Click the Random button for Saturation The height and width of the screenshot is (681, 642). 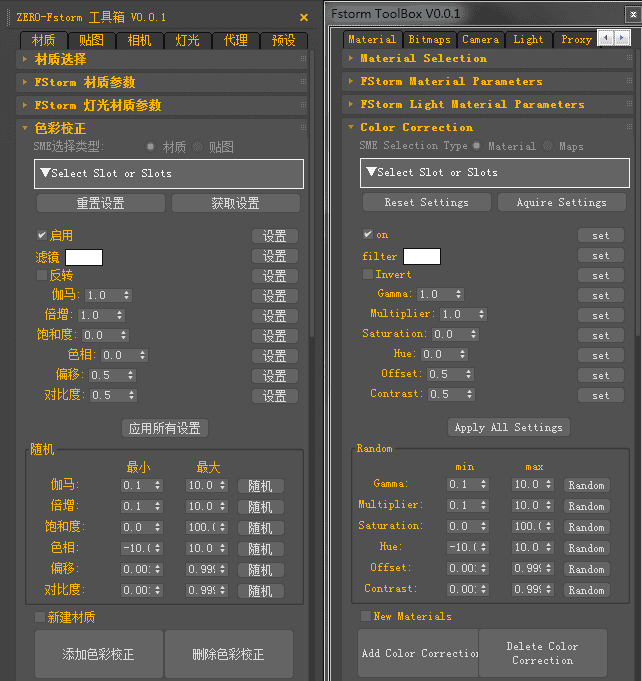tap(586, 527)
